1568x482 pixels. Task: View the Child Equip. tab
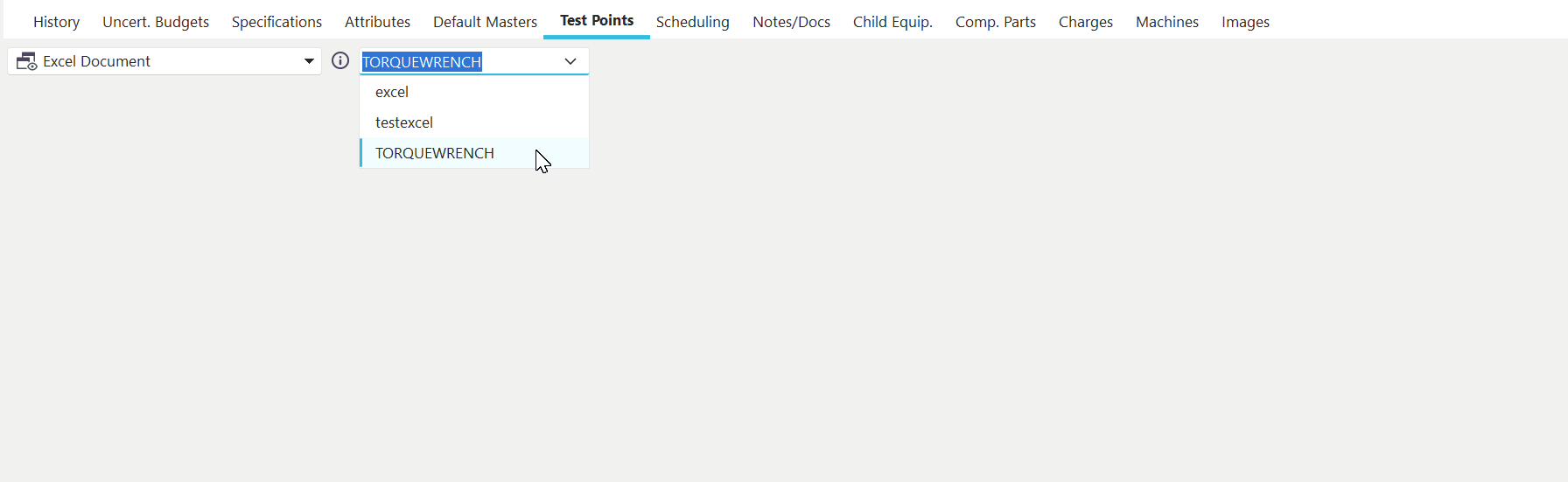(892, 22)
